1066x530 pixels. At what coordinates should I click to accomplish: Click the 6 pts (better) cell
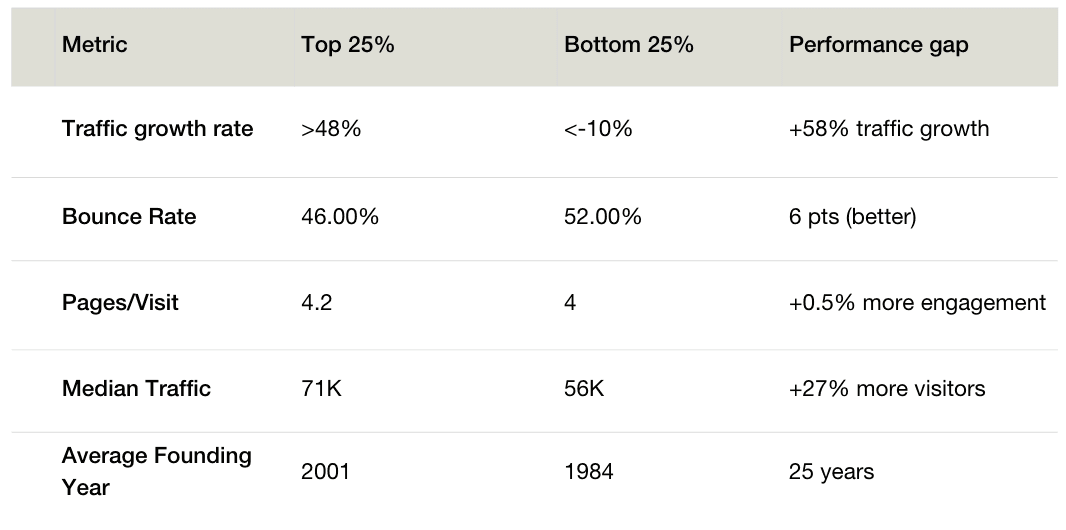853,216
